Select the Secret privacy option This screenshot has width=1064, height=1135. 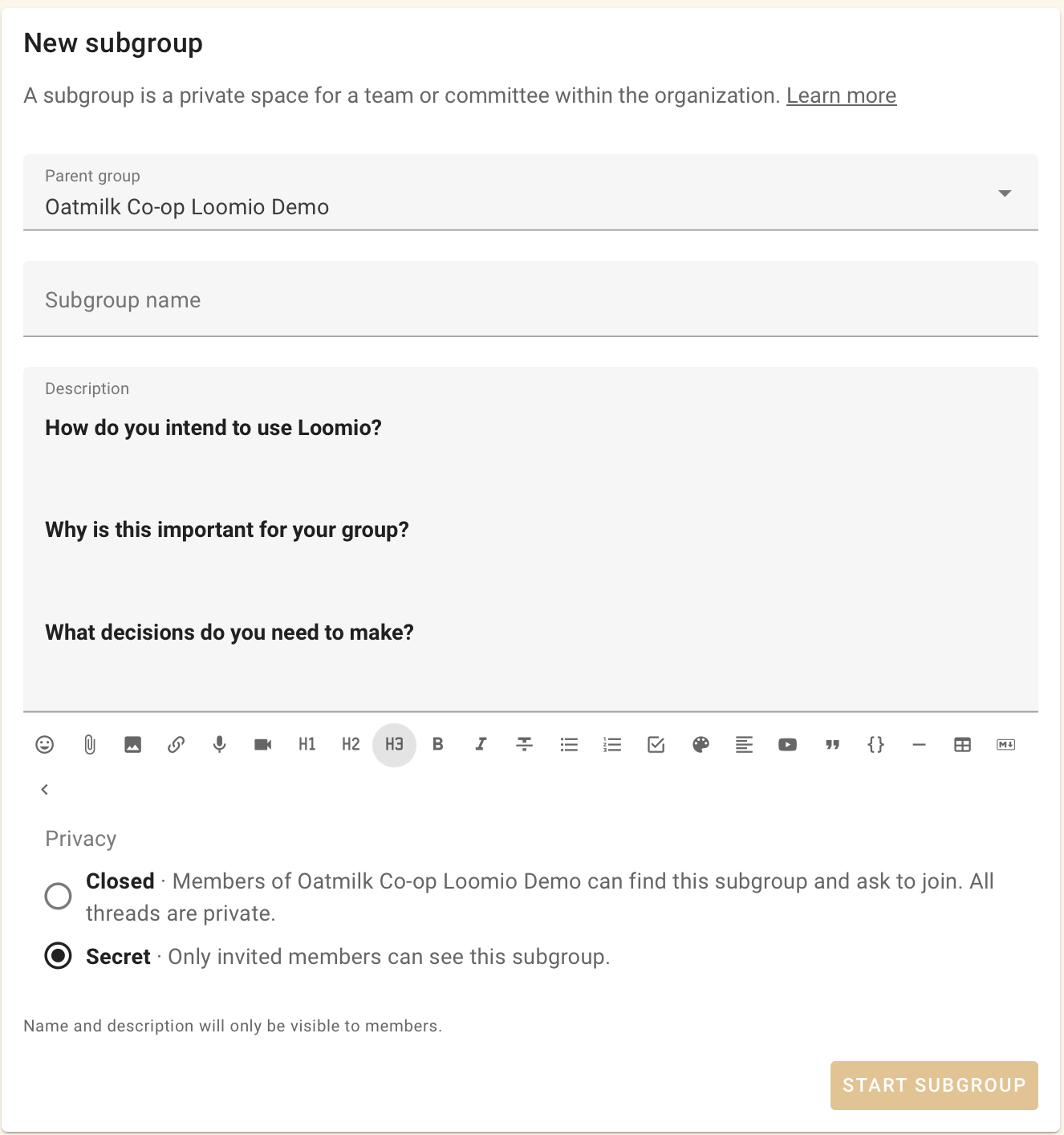(58, 956)
